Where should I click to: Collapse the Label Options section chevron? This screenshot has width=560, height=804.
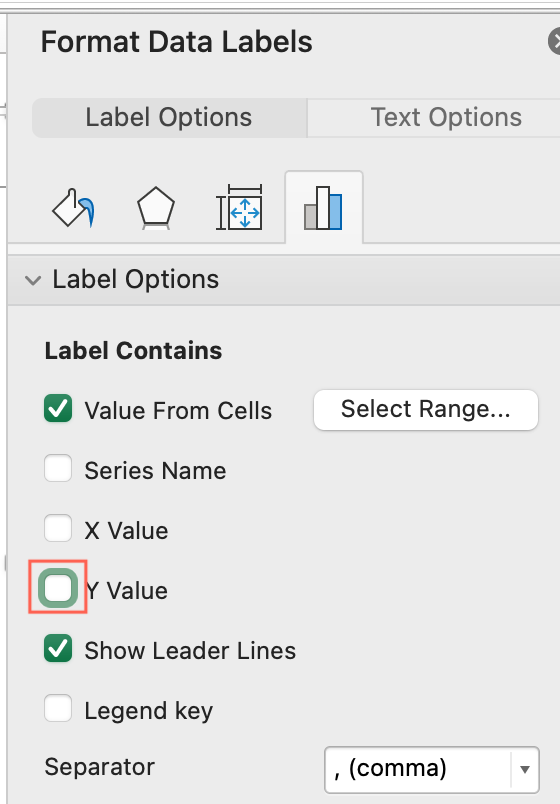click(x=33, y=280)
